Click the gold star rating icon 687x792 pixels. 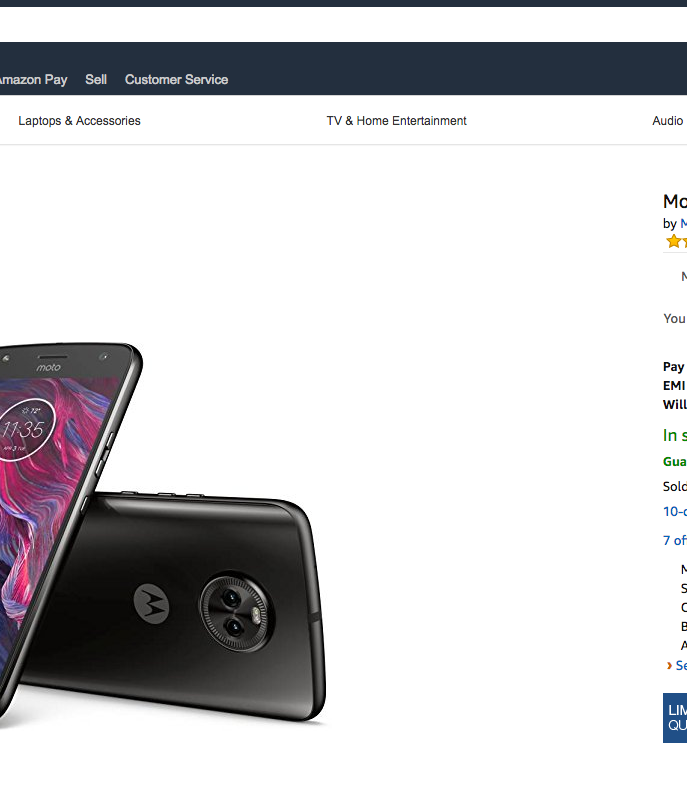pos(676,241)
